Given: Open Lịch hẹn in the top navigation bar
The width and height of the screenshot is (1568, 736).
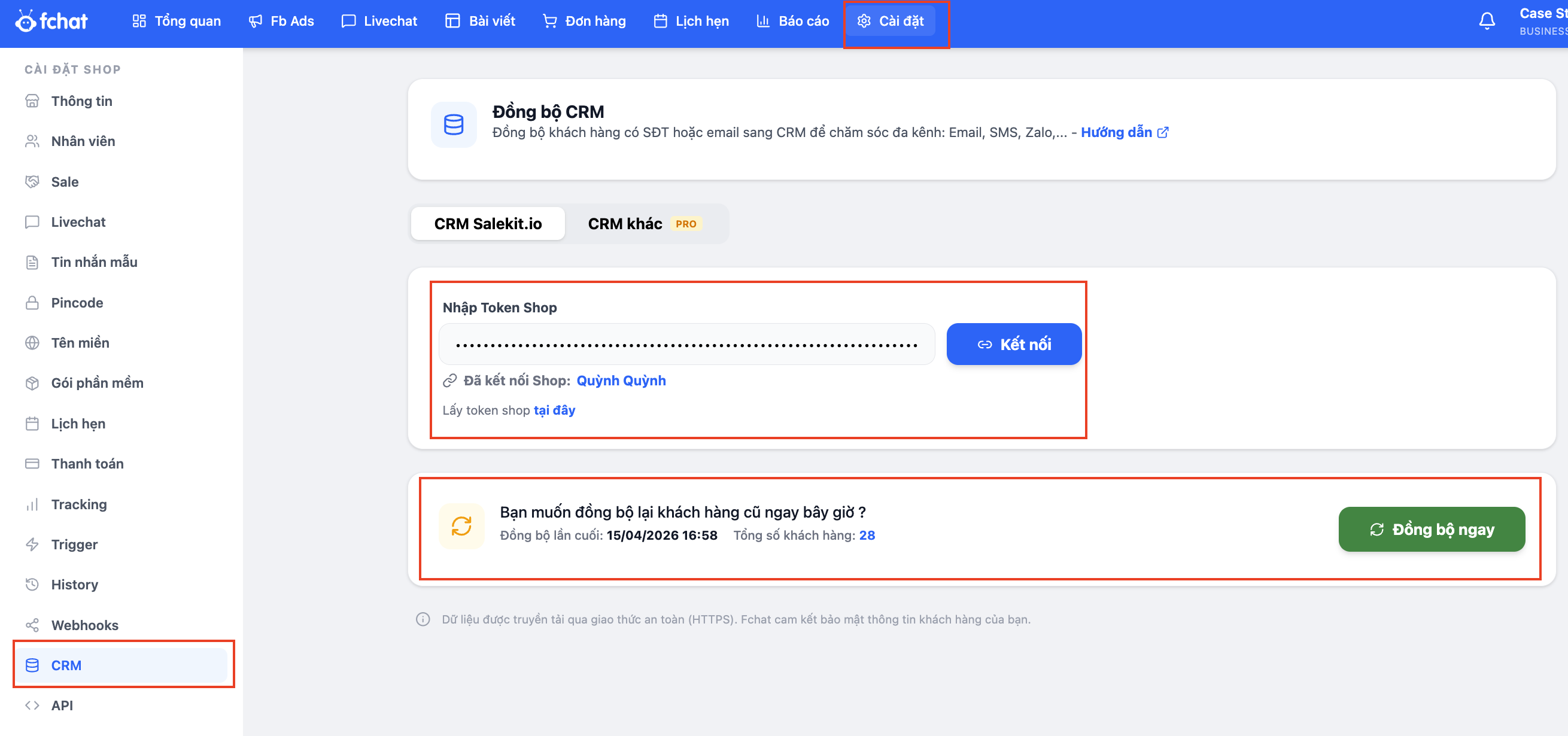Looking at the screenshot, I should (691, 22).
